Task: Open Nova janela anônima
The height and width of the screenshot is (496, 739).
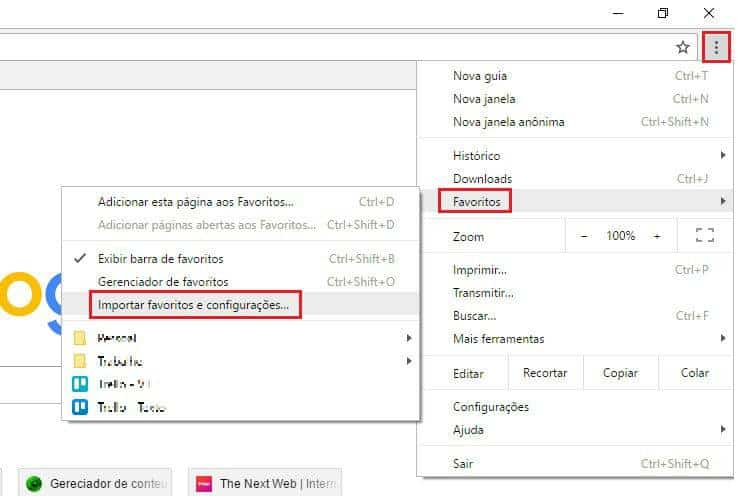Action: pos(509,122)
